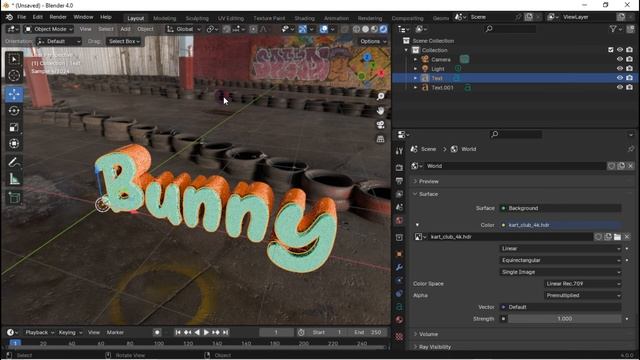Image resolution: width=640 pixels, height=360 pixels.
Task: Open the World properties tab
Action: pos(399,220)
